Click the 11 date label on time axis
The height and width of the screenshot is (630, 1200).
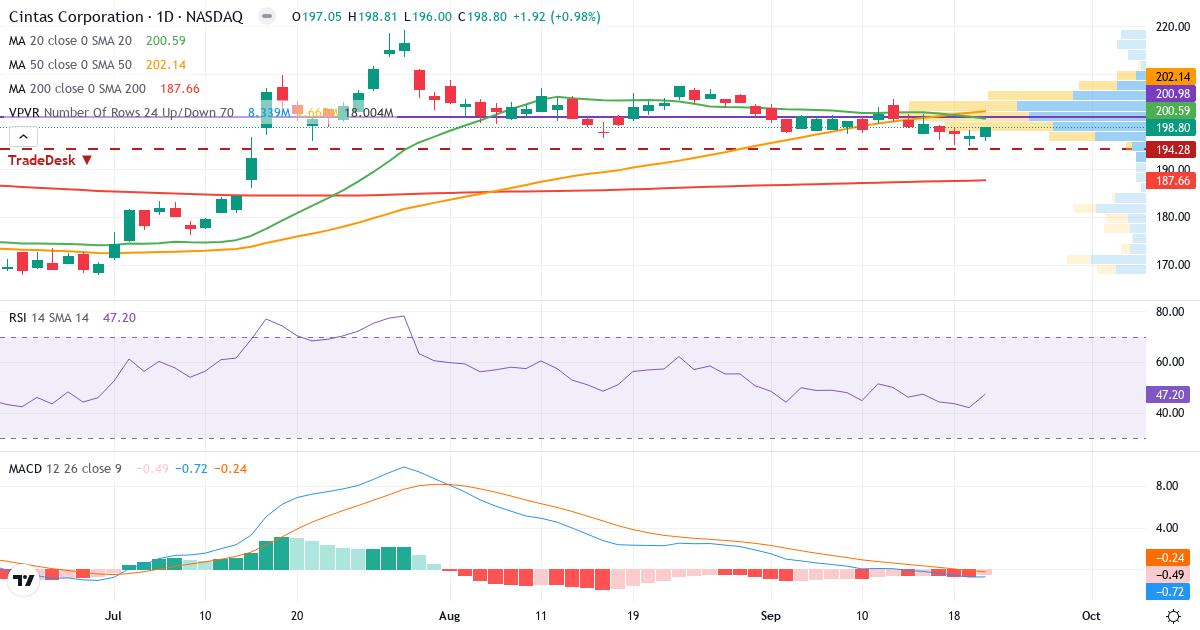click(x=541, y=616)
